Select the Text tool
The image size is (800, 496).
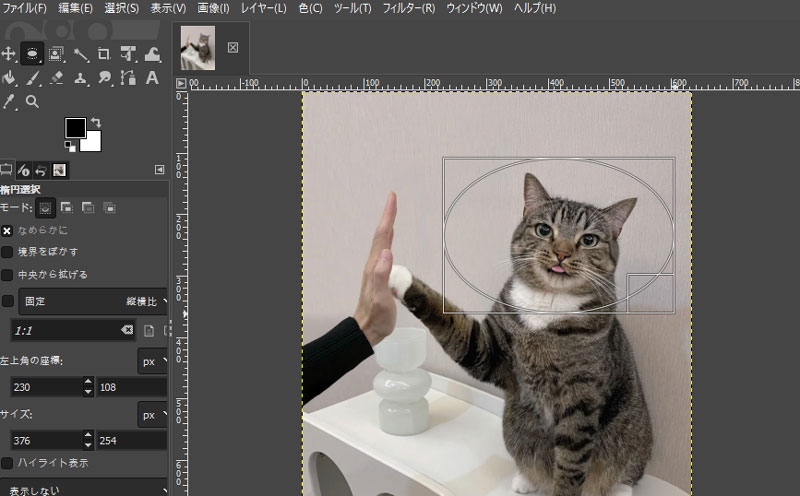152,78
